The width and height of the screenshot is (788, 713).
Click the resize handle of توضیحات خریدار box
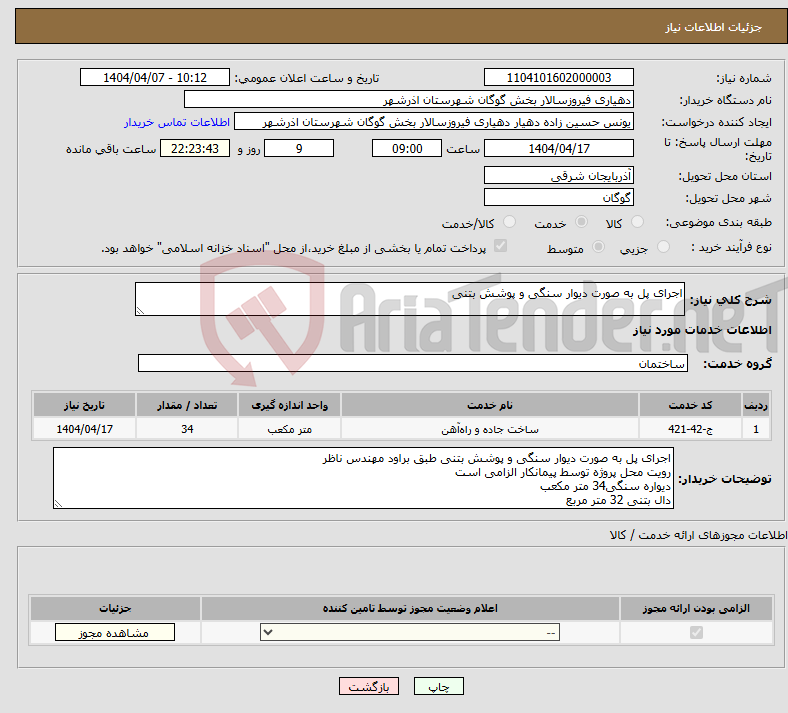click(x=58, y=504)
